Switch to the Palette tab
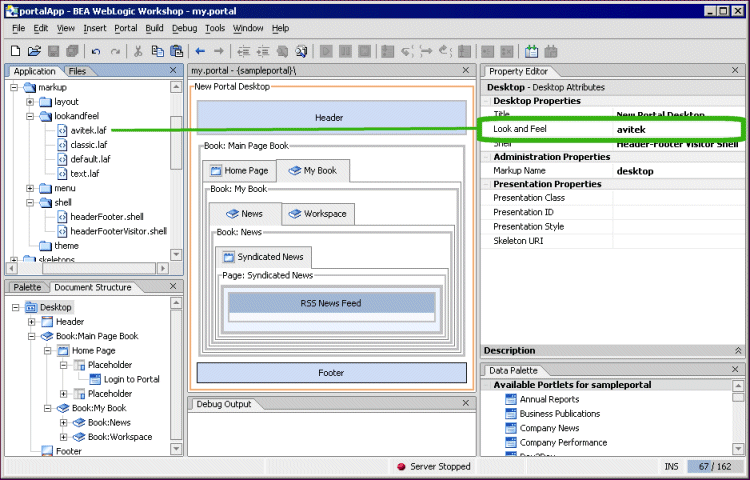 coord(27,287)
